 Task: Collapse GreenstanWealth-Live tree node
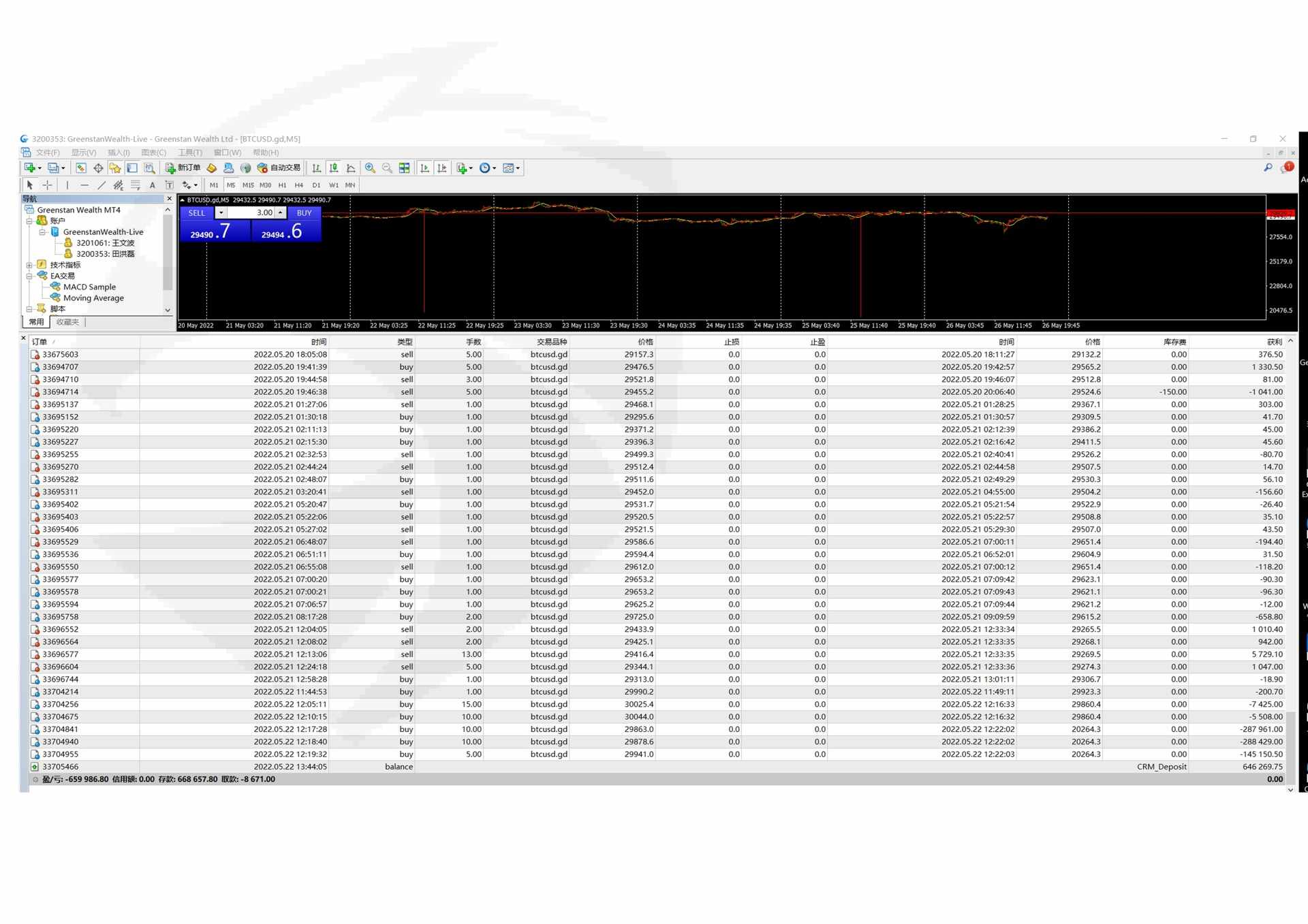[x=42, y=232]
